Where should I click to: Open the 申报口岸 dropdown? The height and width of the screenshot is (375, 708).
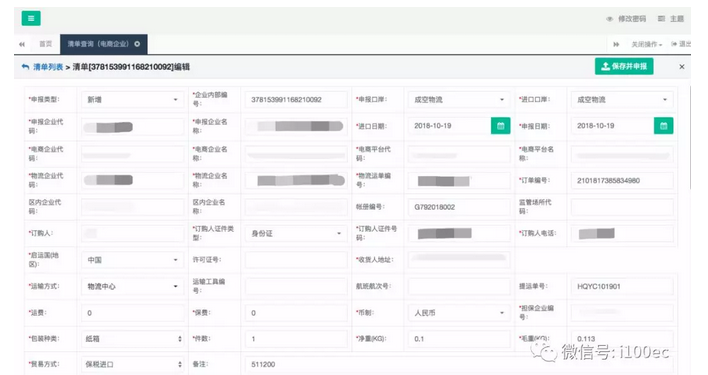(x=459, y=100)
